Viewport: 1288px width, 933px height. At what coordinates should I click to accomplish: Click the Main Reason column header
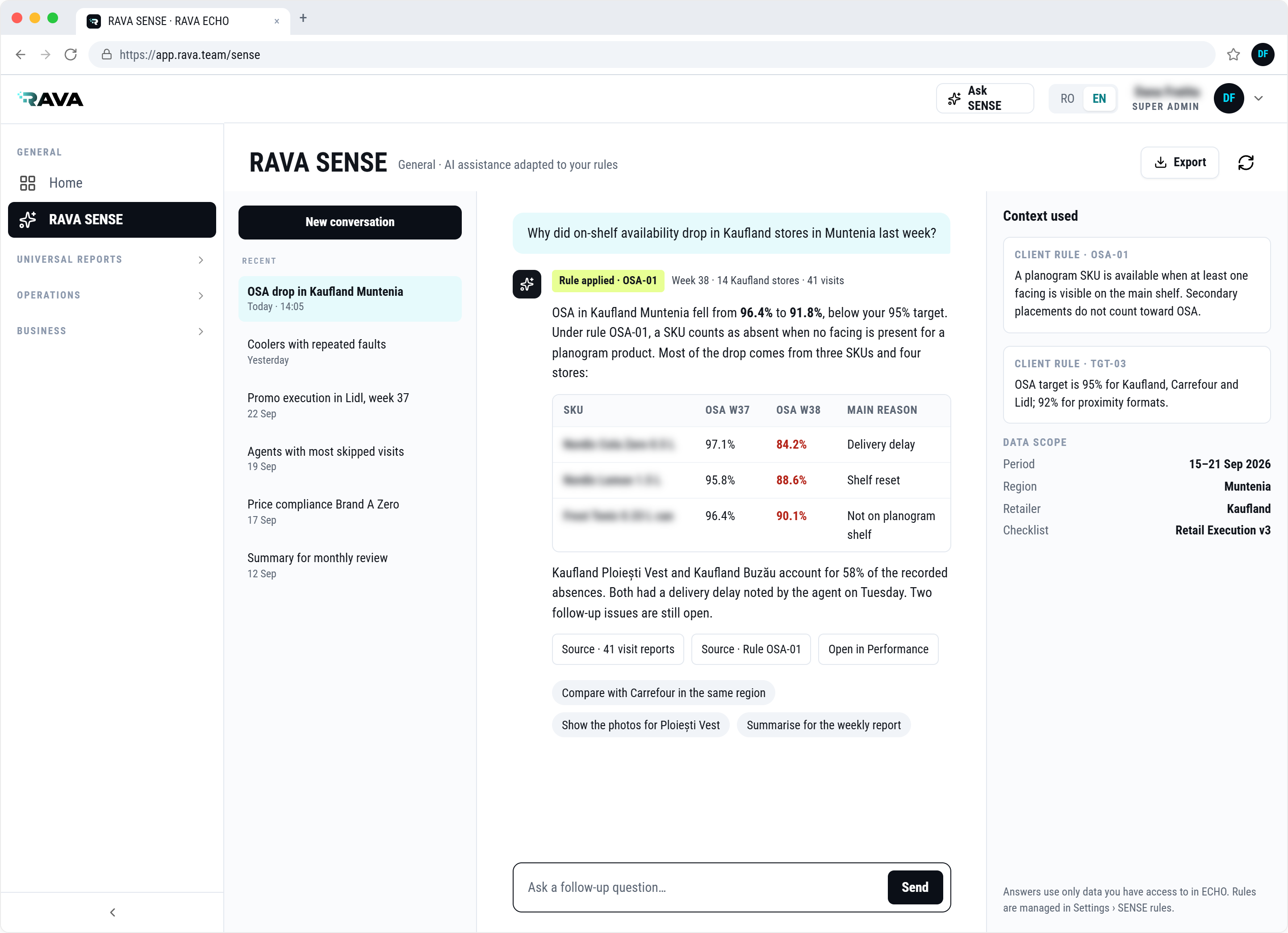tap(882, 410)
